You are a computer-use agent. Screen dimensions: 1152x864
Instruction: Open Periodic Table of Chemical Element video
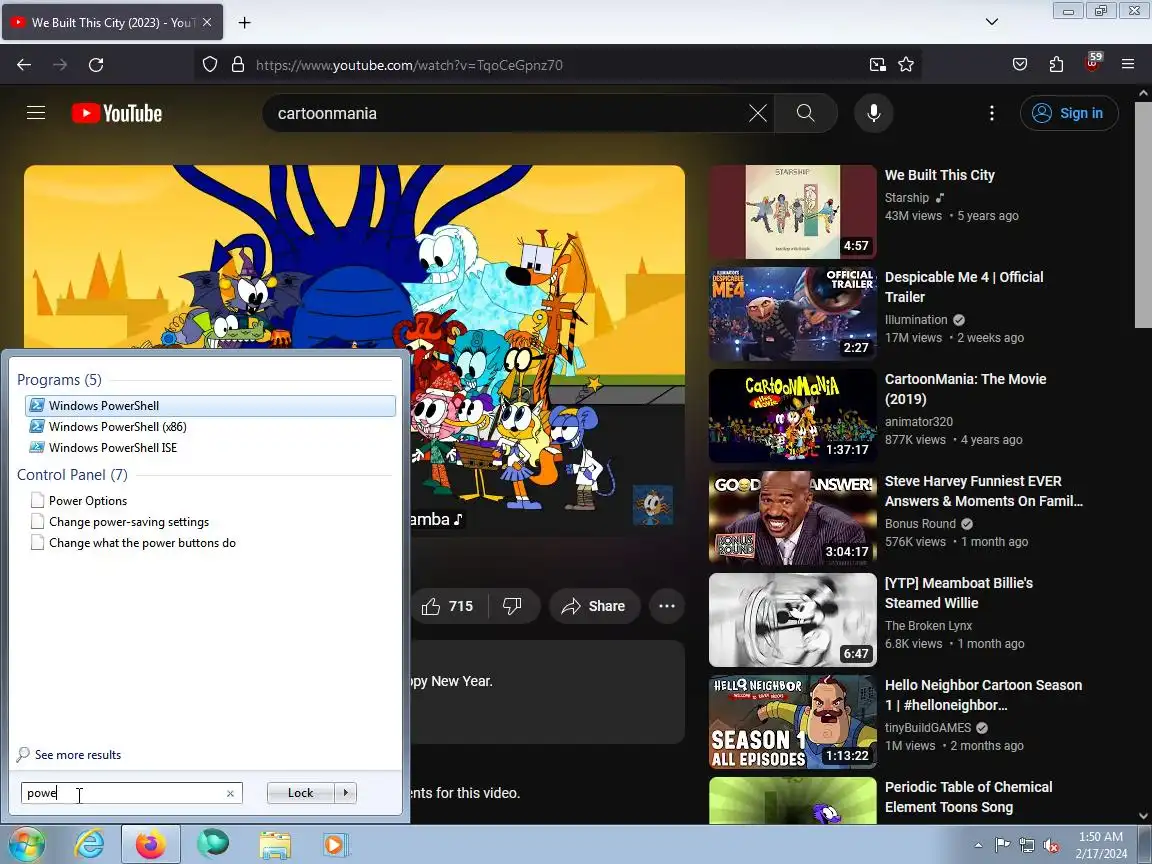tap(968, 797)
